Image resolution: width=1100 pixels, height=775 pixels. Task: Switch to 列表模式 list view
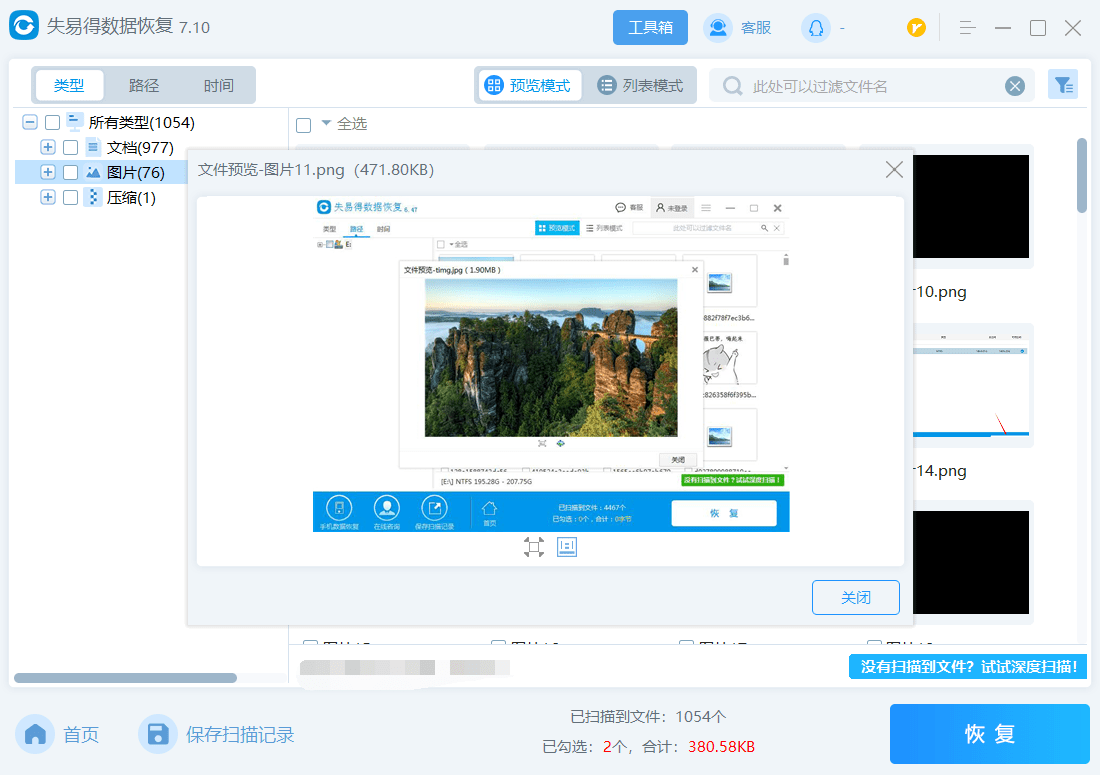pos(640,86)
